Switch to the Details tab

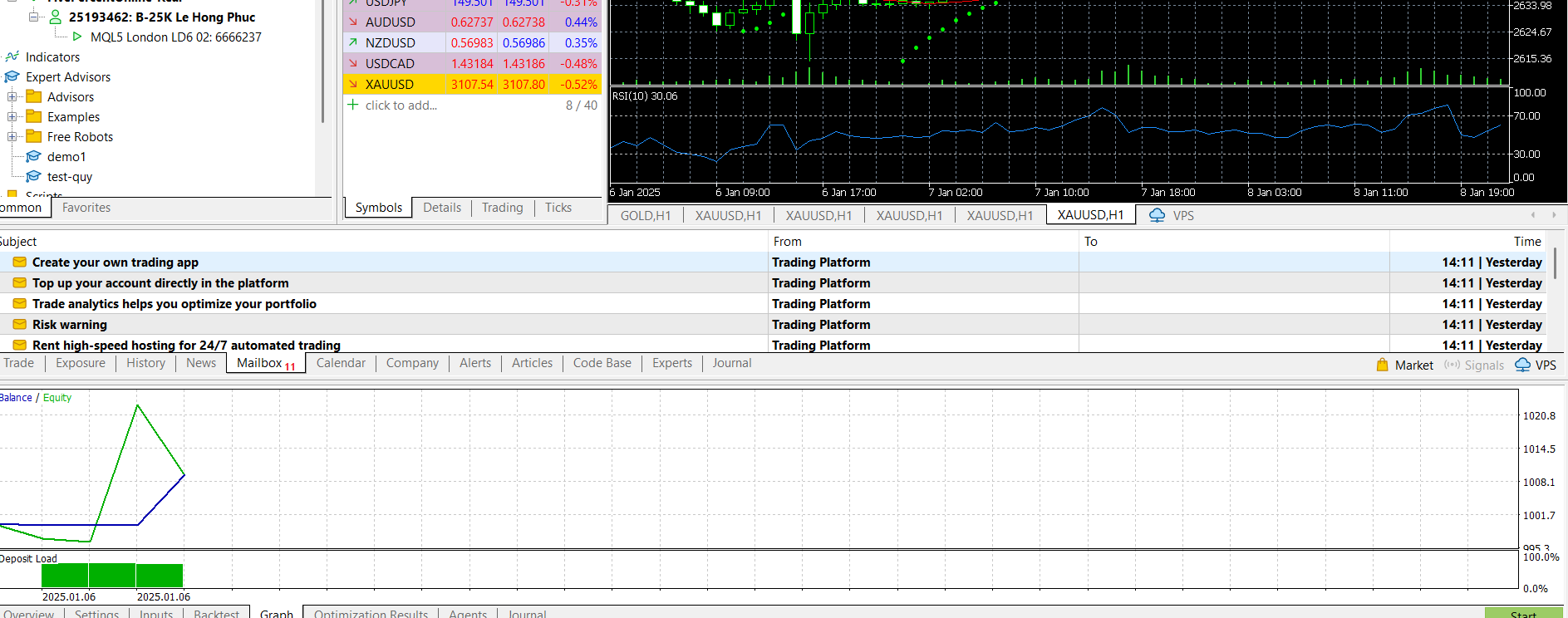pyautogui.click(x=442, y=208)
